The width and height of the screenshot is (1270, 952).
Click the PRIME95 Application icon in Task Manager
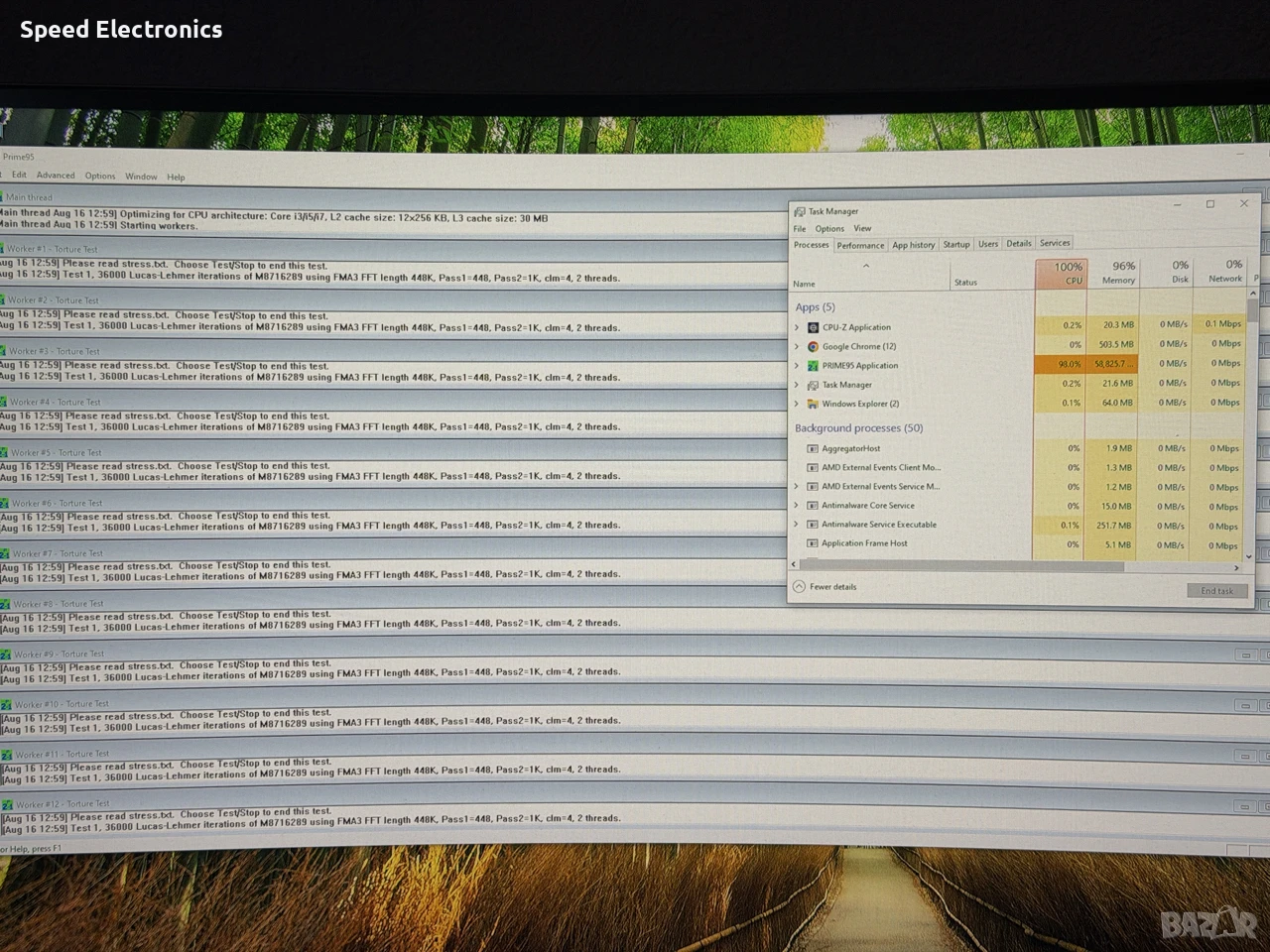point(813,365)
